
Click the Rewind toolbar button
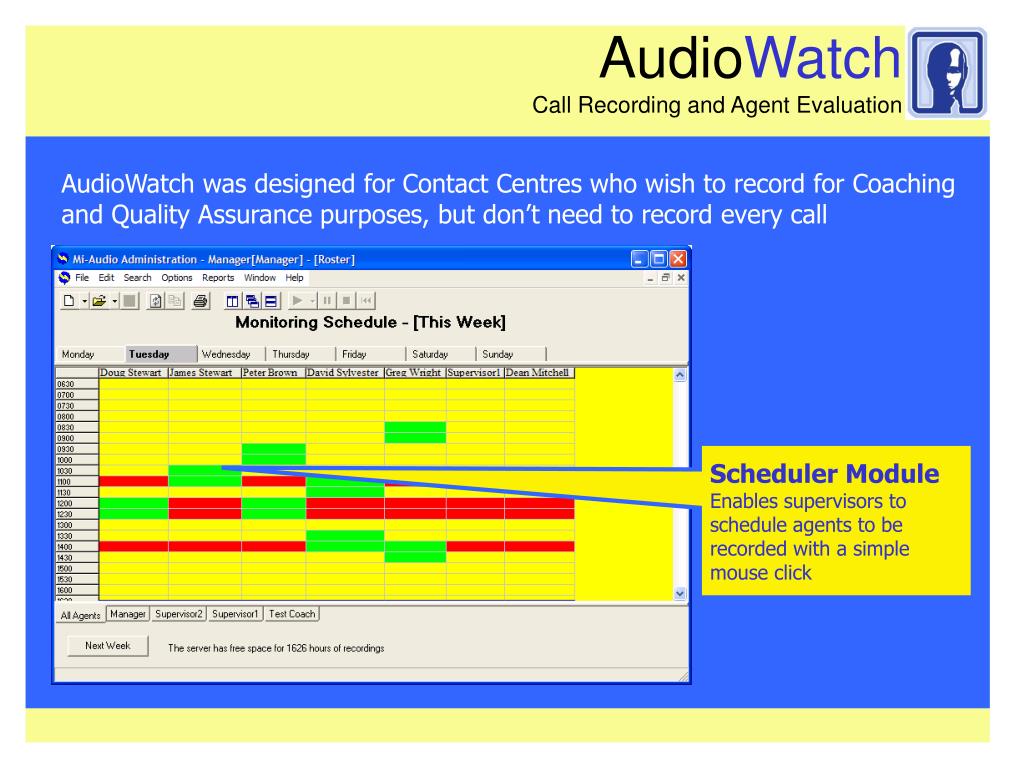click(366, 300)
